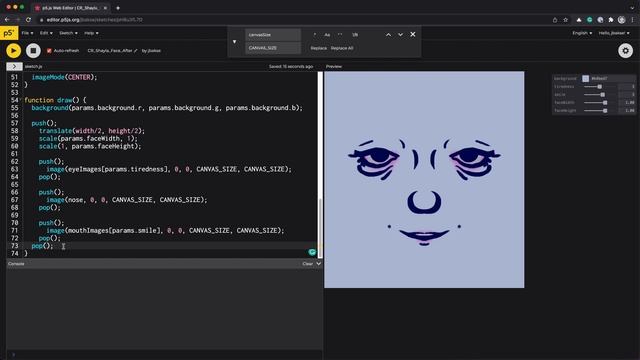This screenshot has width=640, height=360.
Task: Open the English language dropdown
Action: (x=582, y=33)
